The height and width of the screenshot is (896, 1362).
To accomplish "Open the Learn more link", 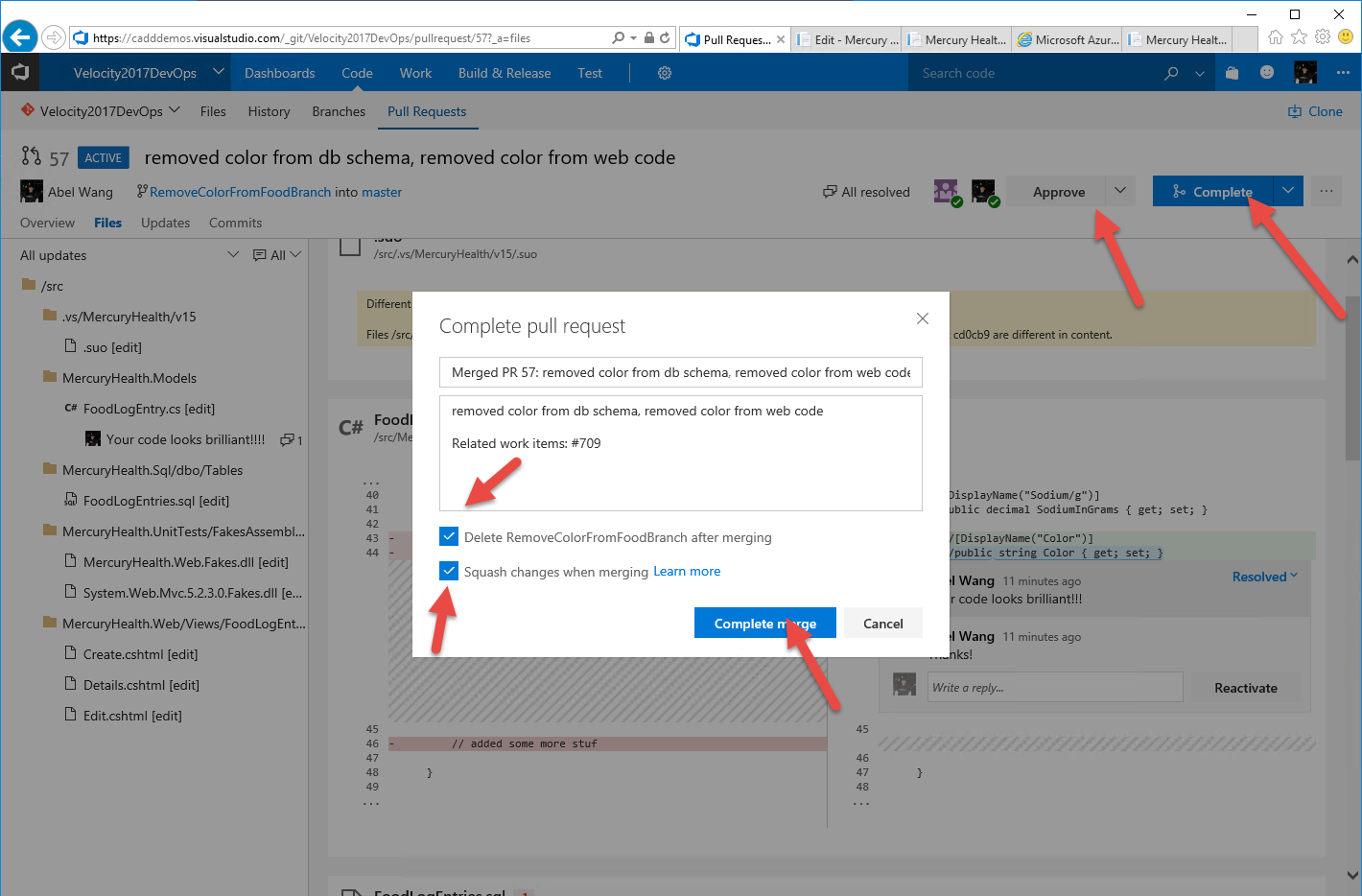I will (687, 571).
